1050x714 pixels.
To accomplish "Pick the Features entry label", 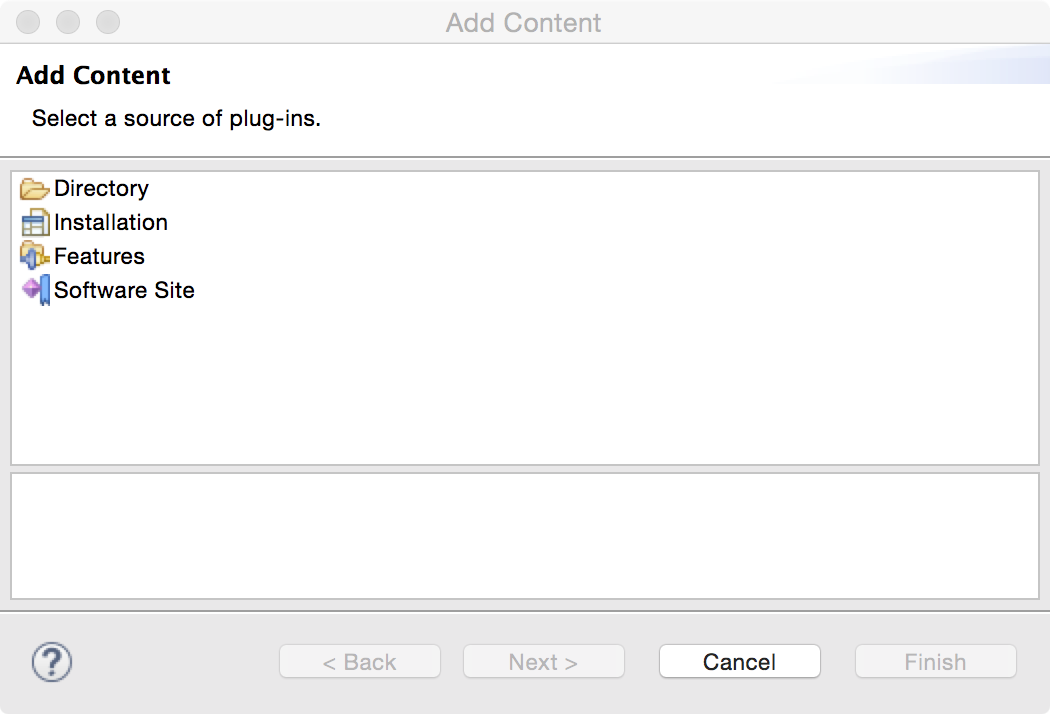I will click(x=99, y=257).
